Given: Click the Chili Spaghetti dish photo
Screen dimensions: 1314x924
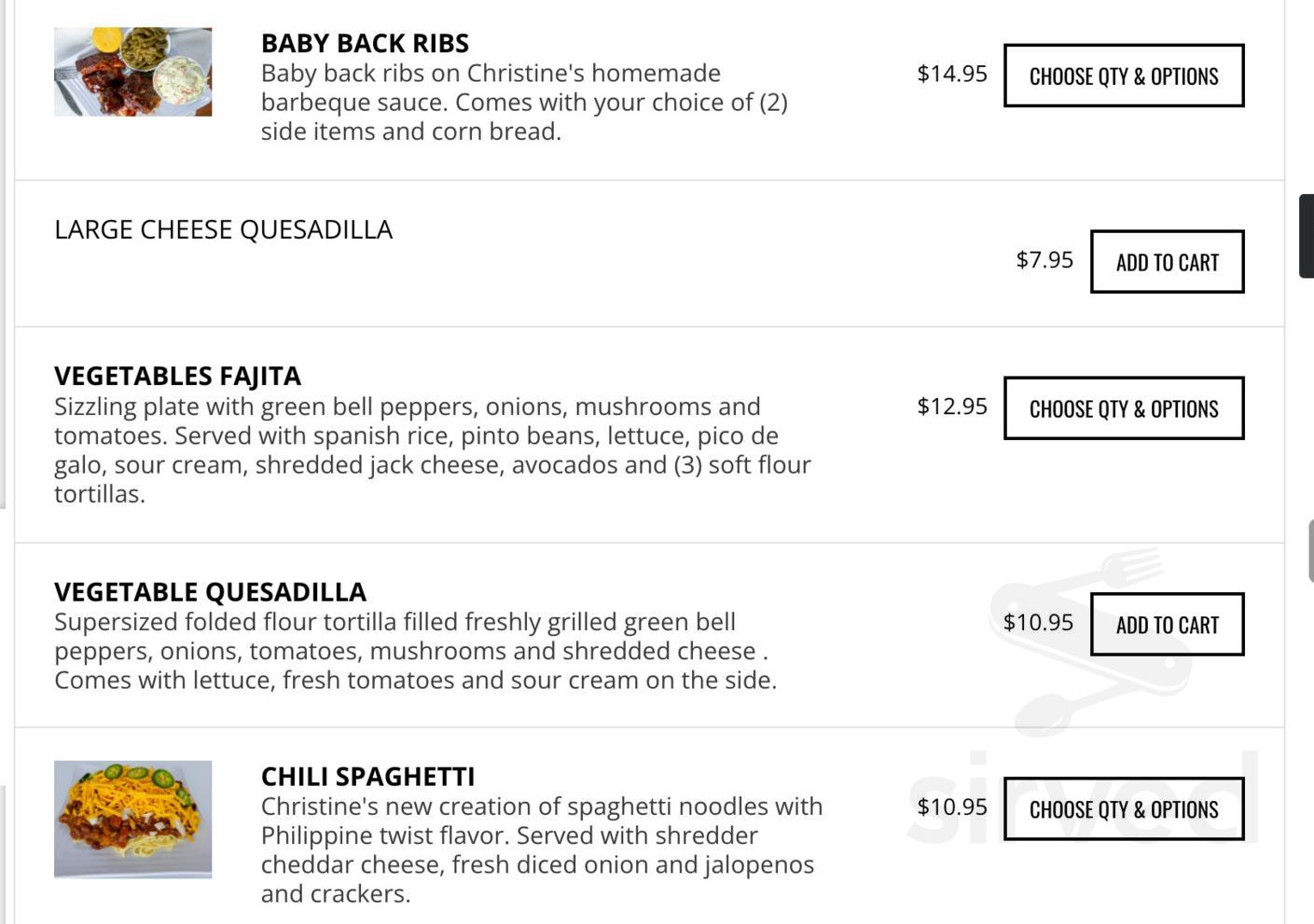Looking at the screenshot, I should coord(132,821).
